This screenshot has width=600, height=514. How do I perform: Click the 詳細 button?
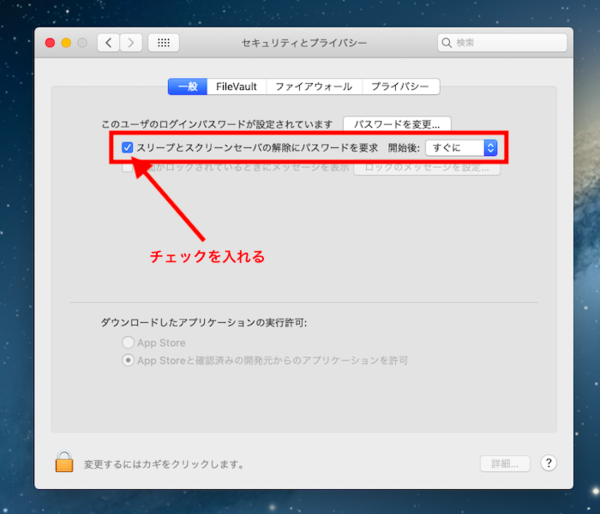coord(504,463)
